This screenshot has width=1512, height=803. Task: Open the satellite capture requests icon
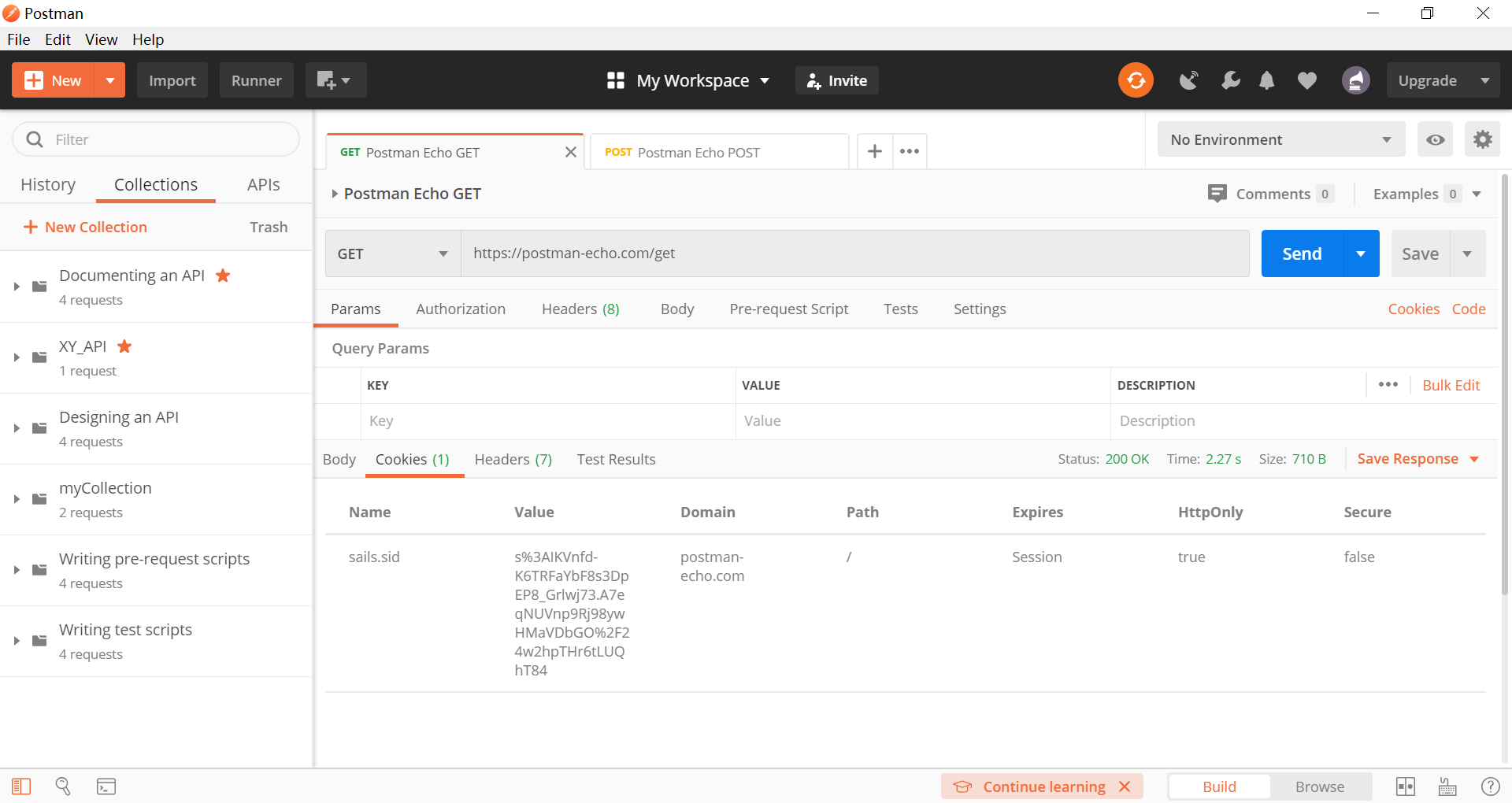coord(1188,80)
